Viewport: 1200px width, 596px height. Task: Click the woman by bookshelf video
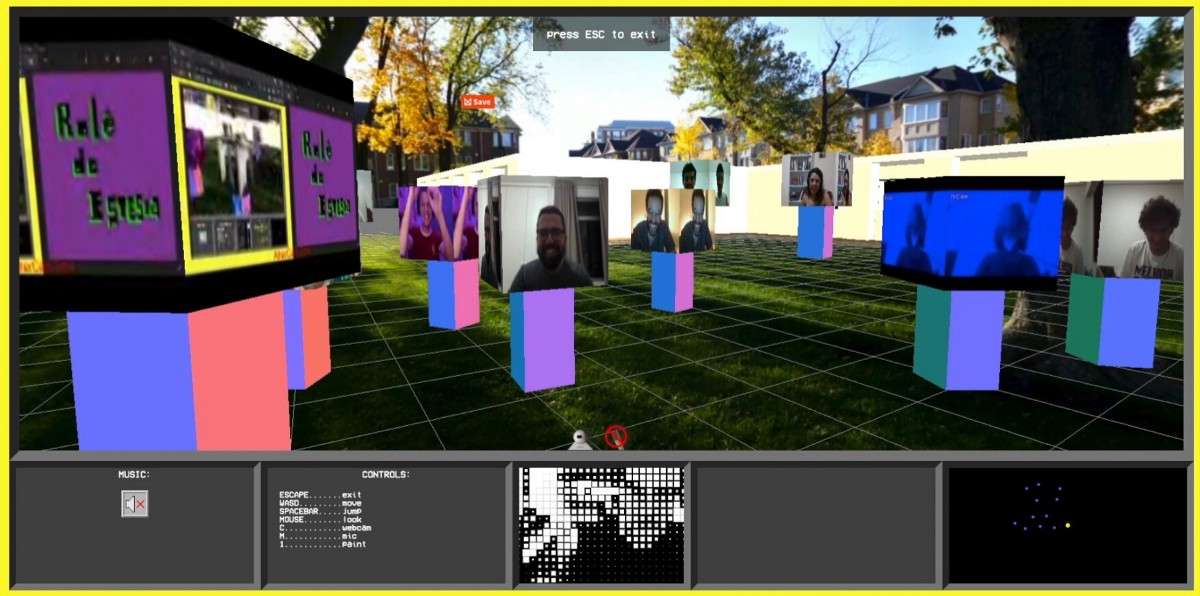tap(816, 181)
